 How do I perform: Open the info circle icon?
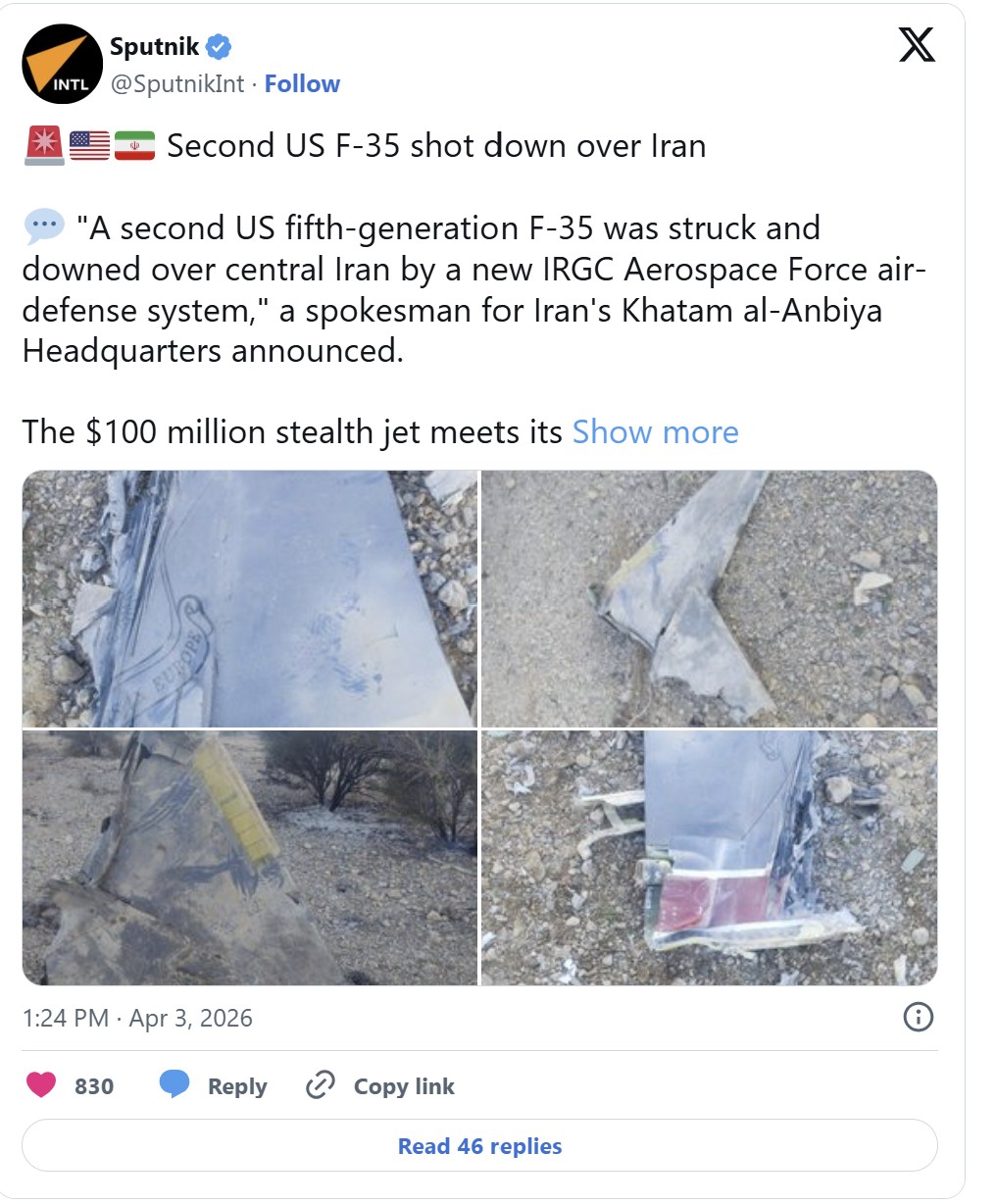coord(918,1017)
